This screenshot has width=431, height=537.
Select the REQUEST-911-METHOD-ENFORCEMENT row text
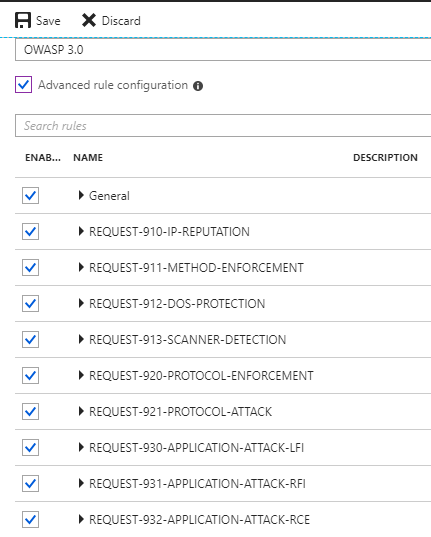[x=196, y=268]
